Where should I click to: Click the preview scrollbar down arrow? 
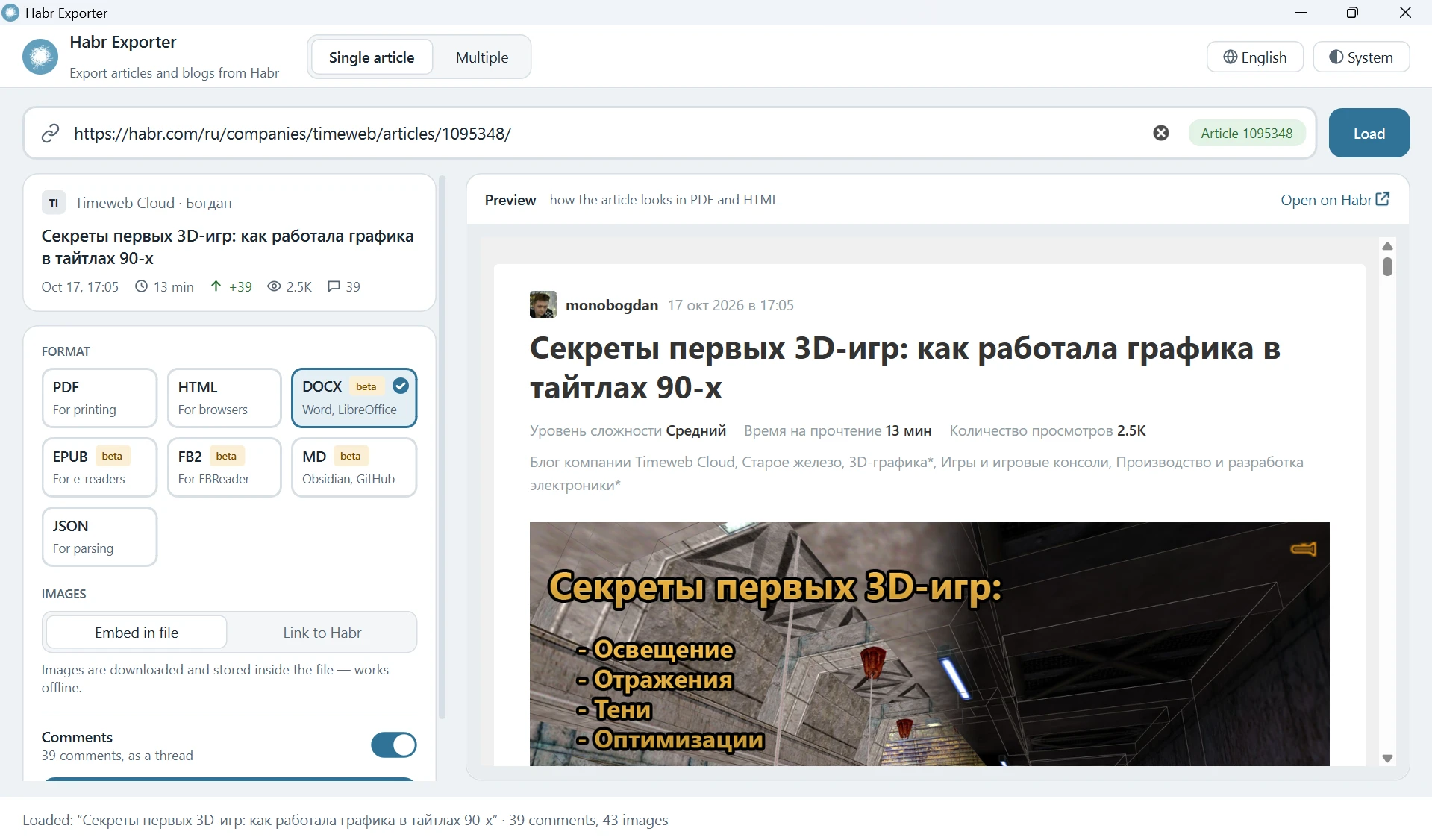click(x=1388, y=759)
